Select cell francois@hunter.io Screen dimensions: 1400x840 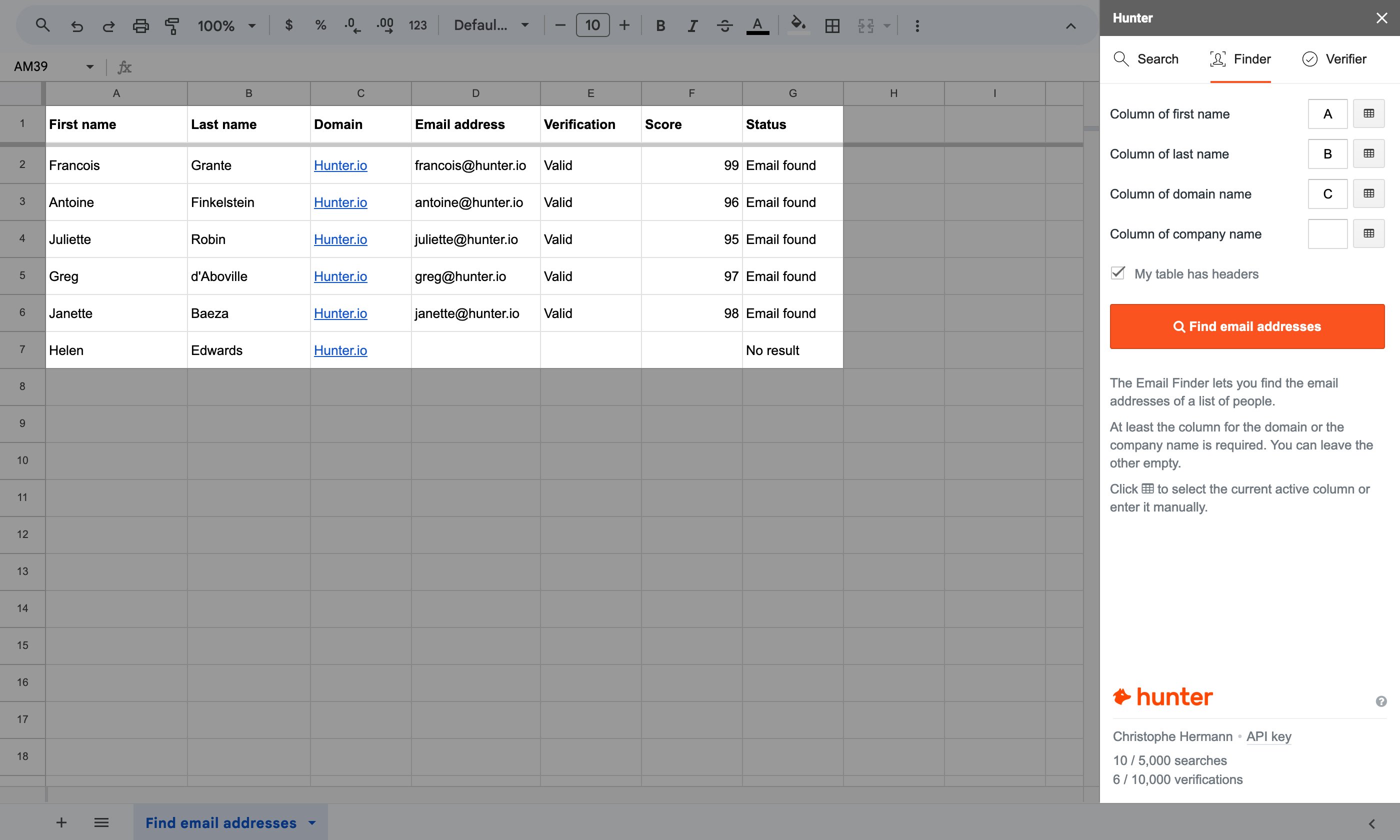click(x=475, y=165)
